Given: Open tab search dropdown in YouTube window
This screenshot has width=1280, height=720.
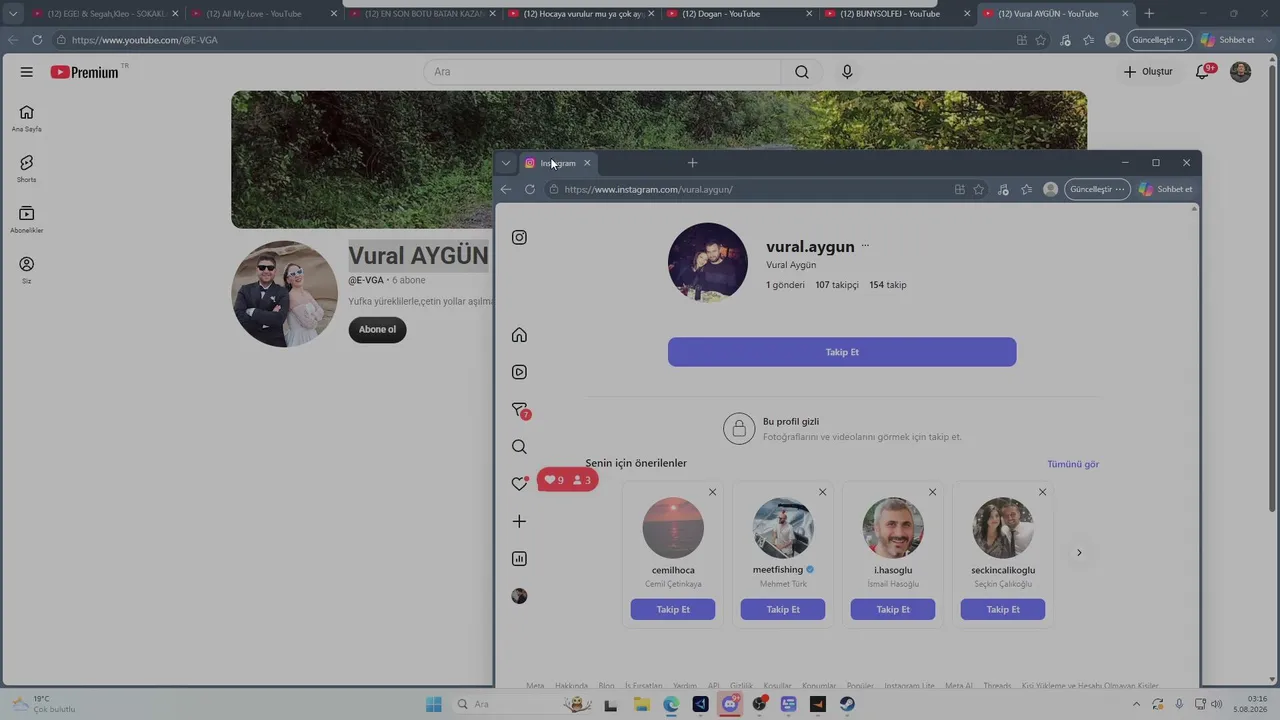Looking at the screenshot, I should (13, 14).
